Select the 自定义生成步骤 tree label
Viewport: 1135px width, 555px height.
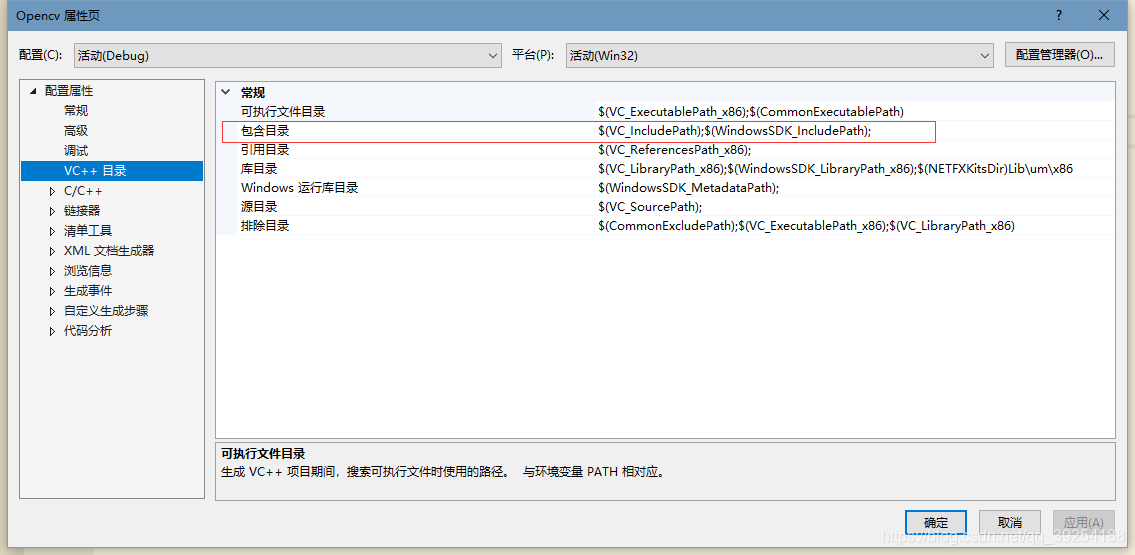106,311
